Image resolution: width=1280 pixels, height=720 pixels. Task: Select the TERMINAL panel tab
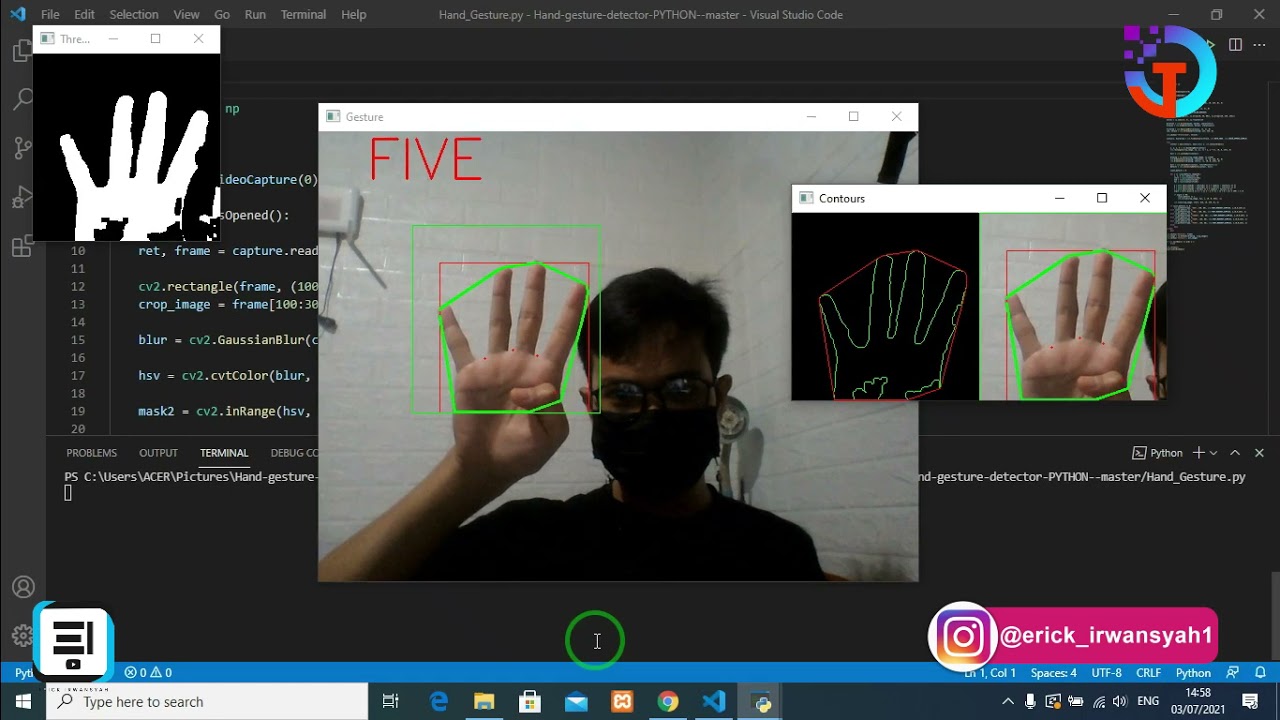(224, 453)
